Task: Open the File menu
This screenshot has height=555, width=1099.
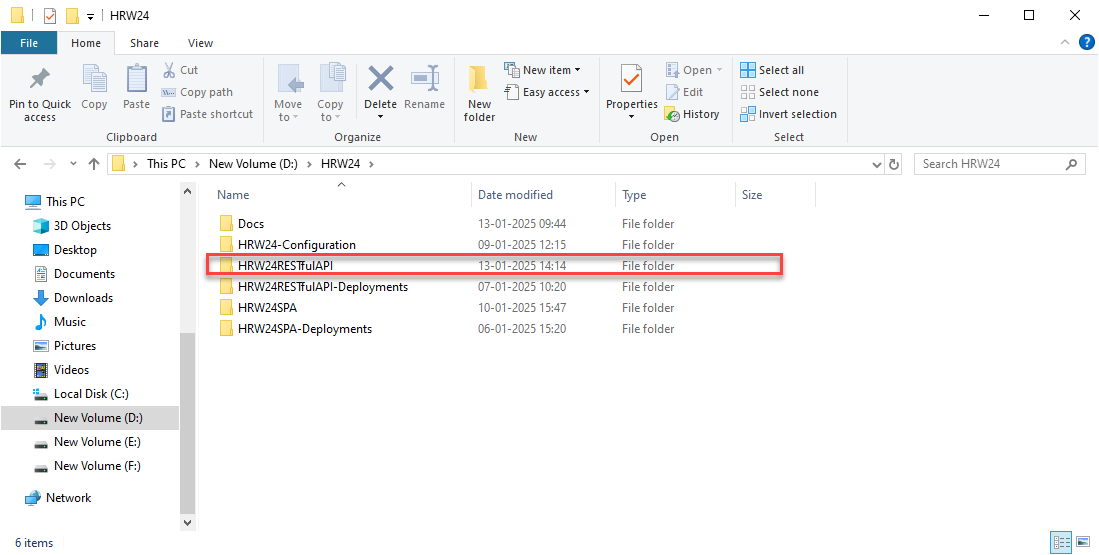Action: [x=29, y=43]
